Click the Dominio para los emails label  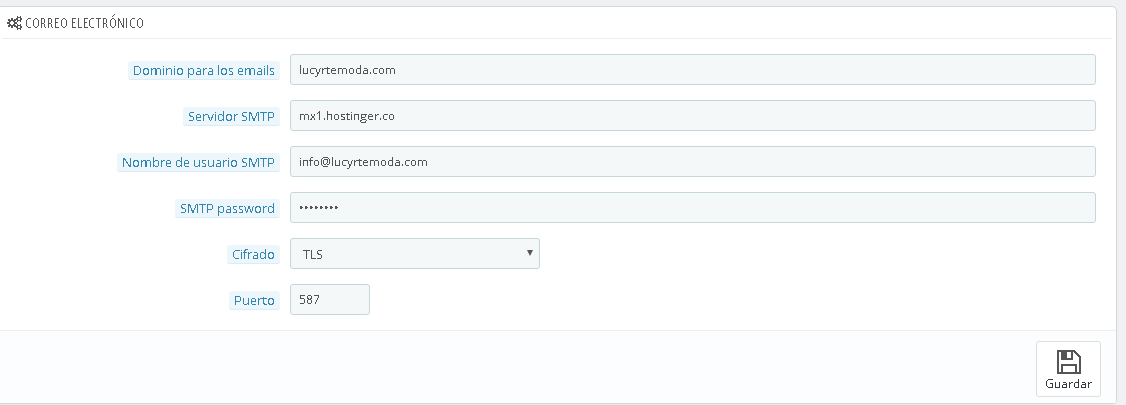click(203, 71)
